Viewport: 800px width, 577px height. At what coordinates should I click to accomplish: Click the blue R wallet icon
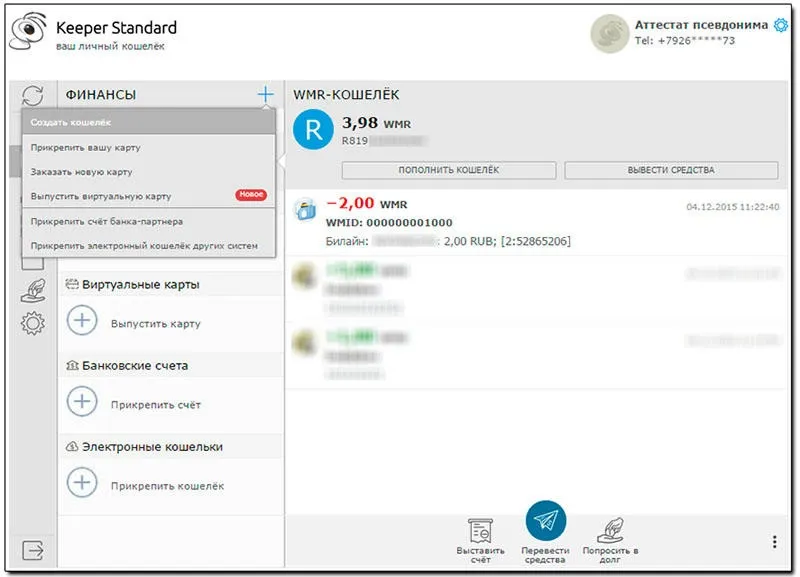coord(315,131)
